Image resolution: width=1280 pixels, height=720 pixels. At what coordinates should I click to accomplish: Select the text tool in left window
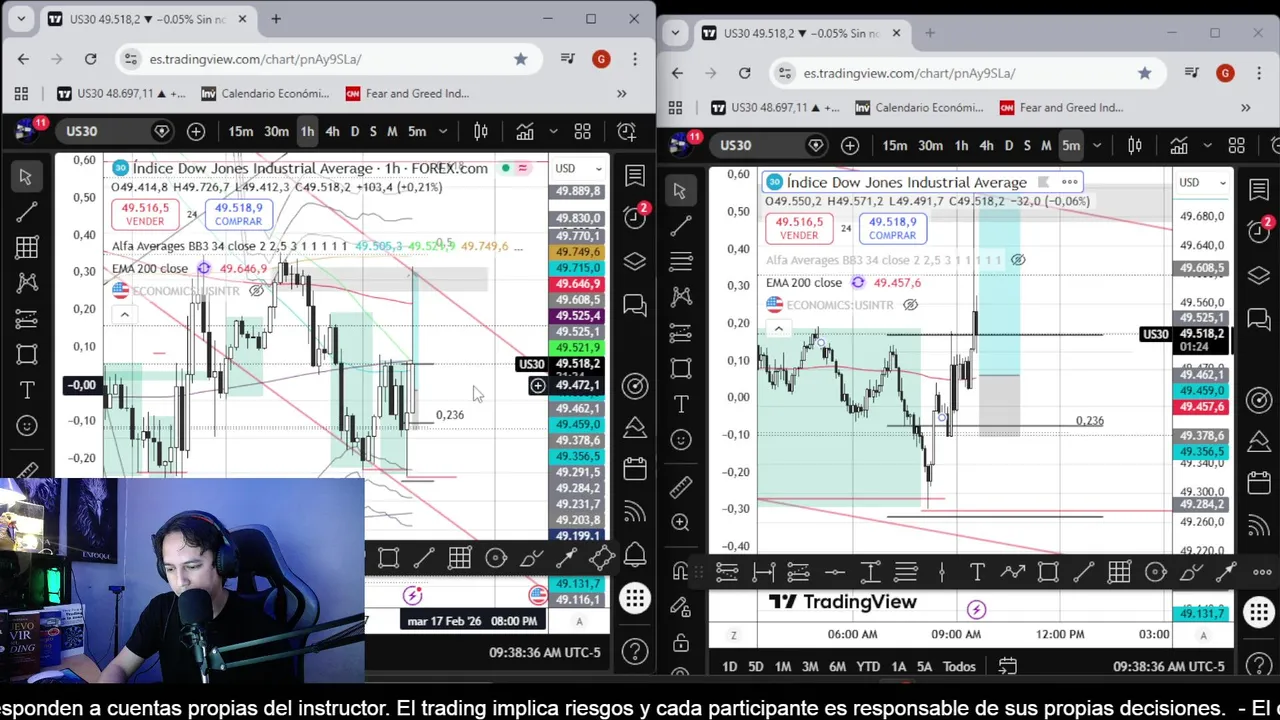pyautogui.click(x=26, y=391)
